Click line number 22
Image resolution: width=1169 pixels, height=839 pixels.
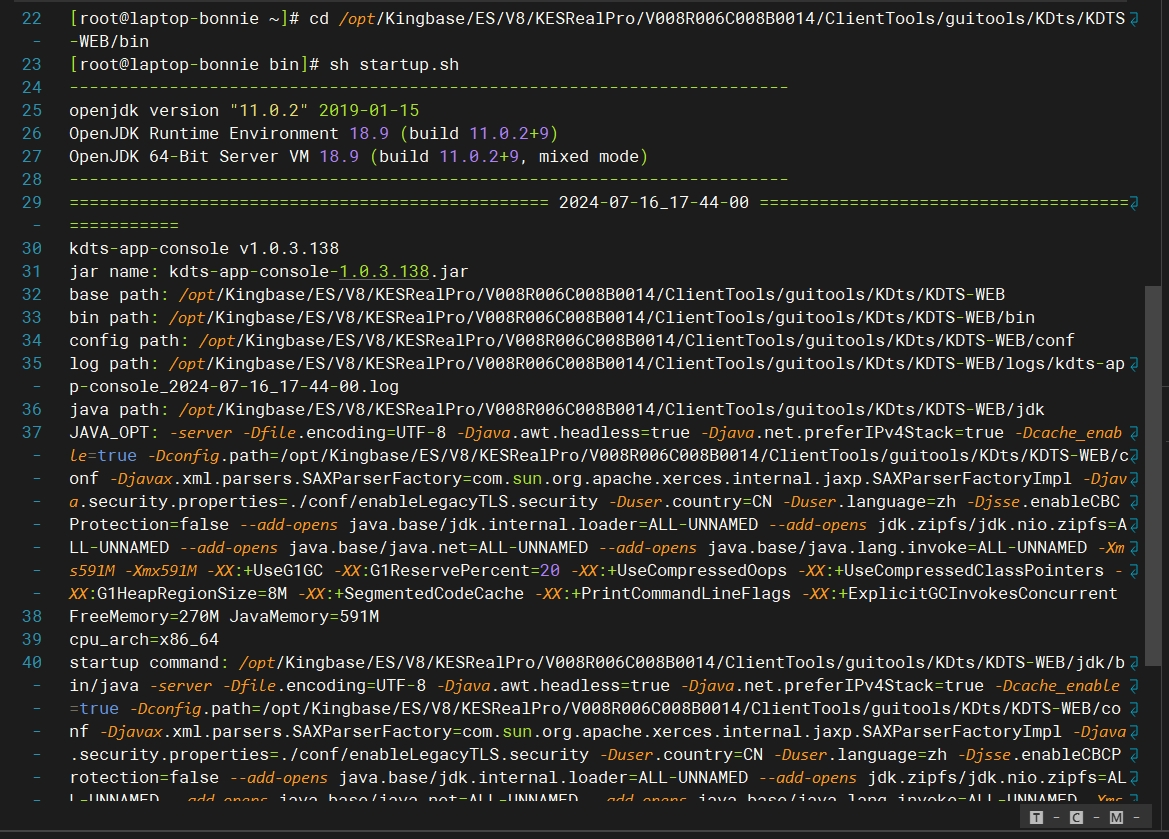pos(31,19)
